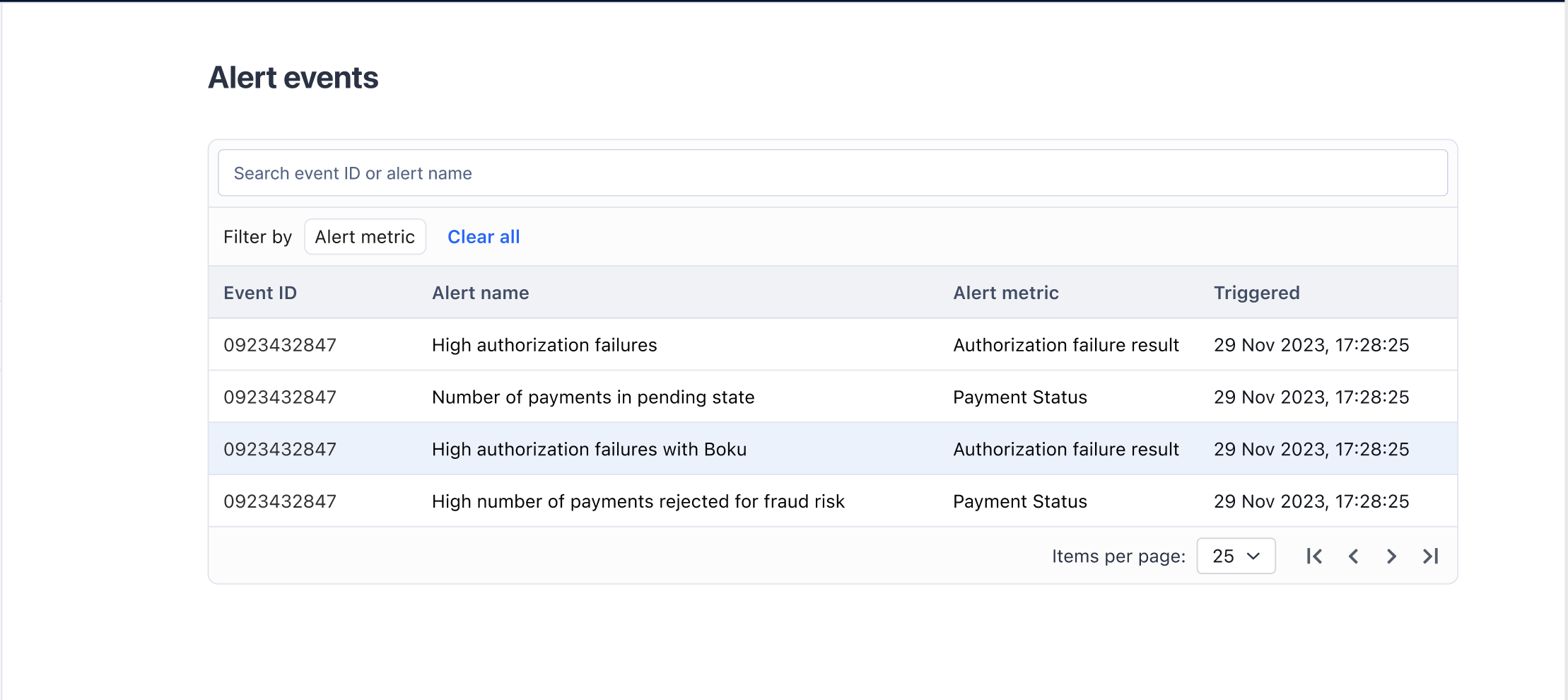The width and height of the screenshot is (1568, 700).
Task: Focus the Search event ID or alert name field
Action: point(833,173)
